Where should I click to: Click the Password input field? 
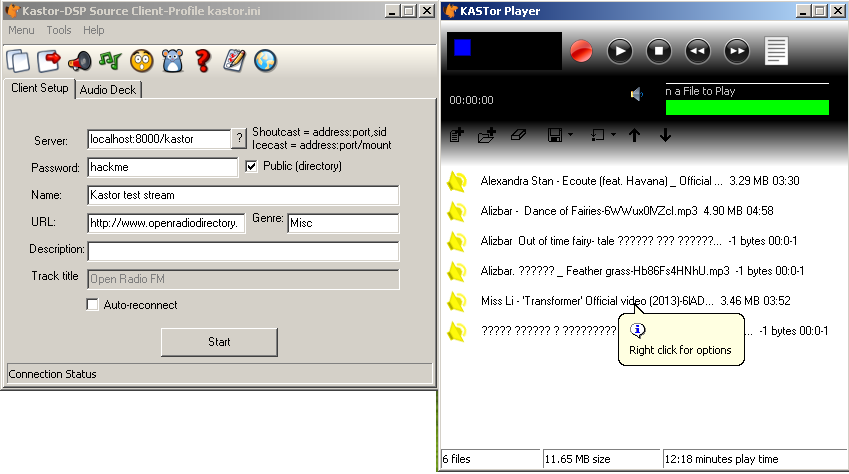coord(162,167)
